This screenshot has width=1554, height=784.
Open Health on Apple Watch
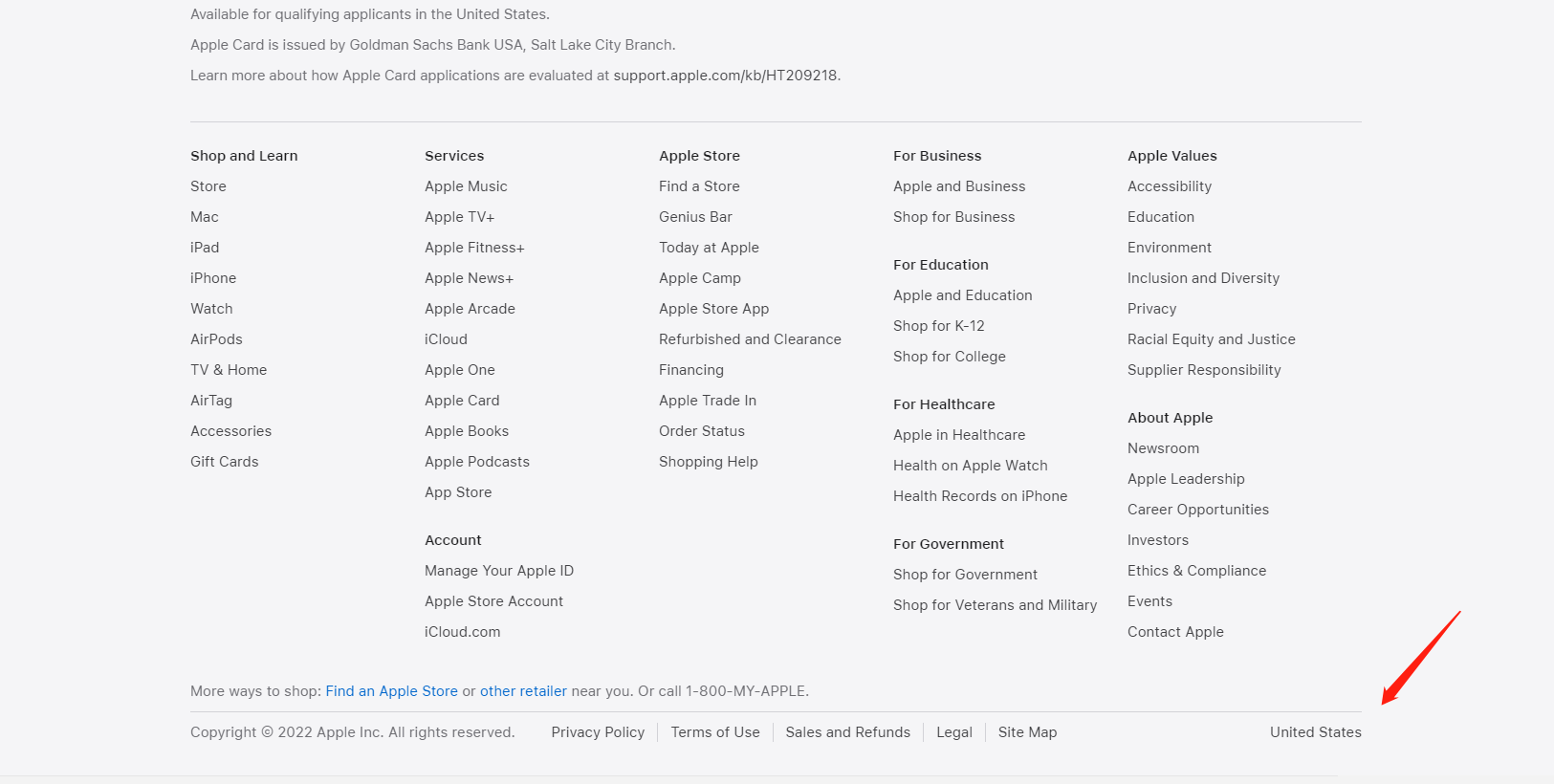[x=971, y=466]
